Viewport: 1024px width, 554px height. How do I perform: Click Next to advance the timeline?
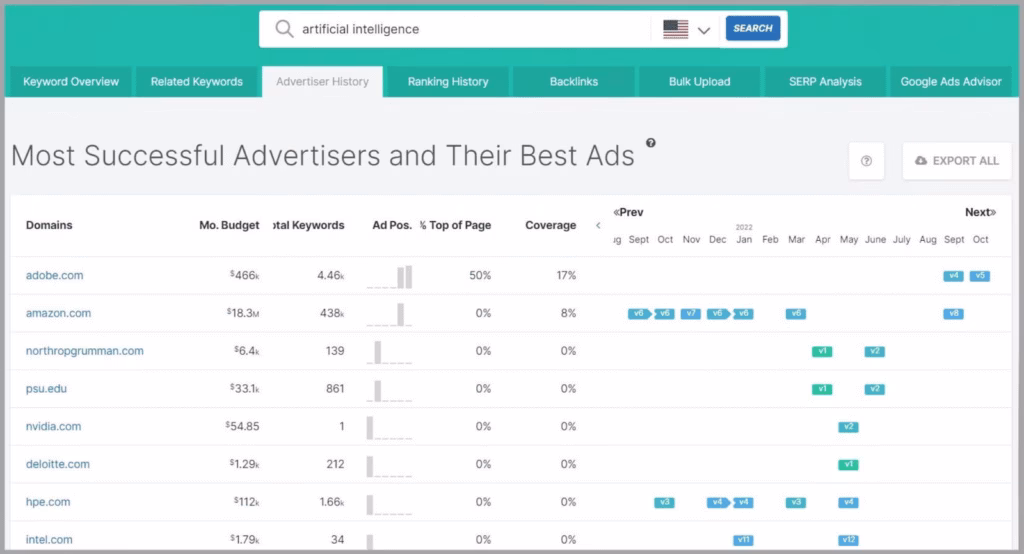979,212
